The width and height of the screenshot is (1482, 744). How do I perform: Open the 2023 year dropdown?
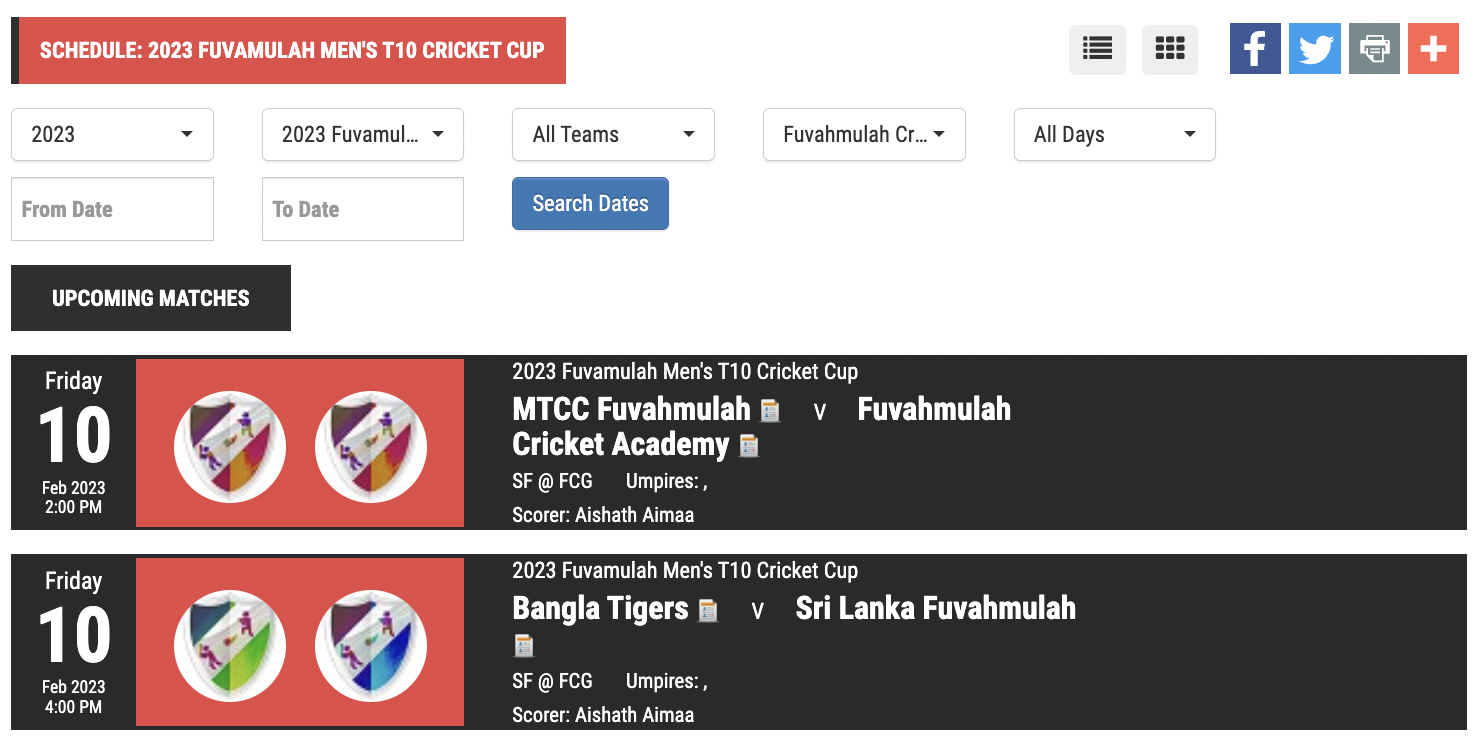[x=112, y=134]
